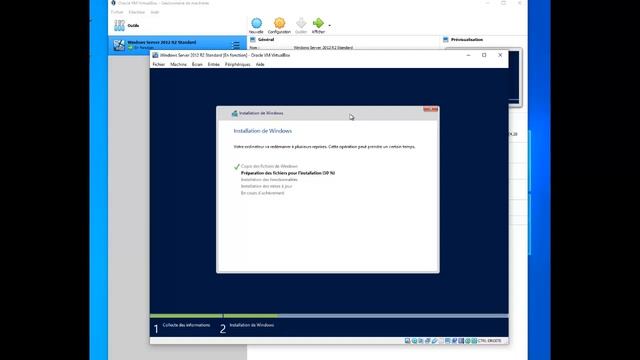This screenshot has height=360, width=640.
Task: Click hard disk activity icon in VM status bar
Action: click(x=407, y=341)
